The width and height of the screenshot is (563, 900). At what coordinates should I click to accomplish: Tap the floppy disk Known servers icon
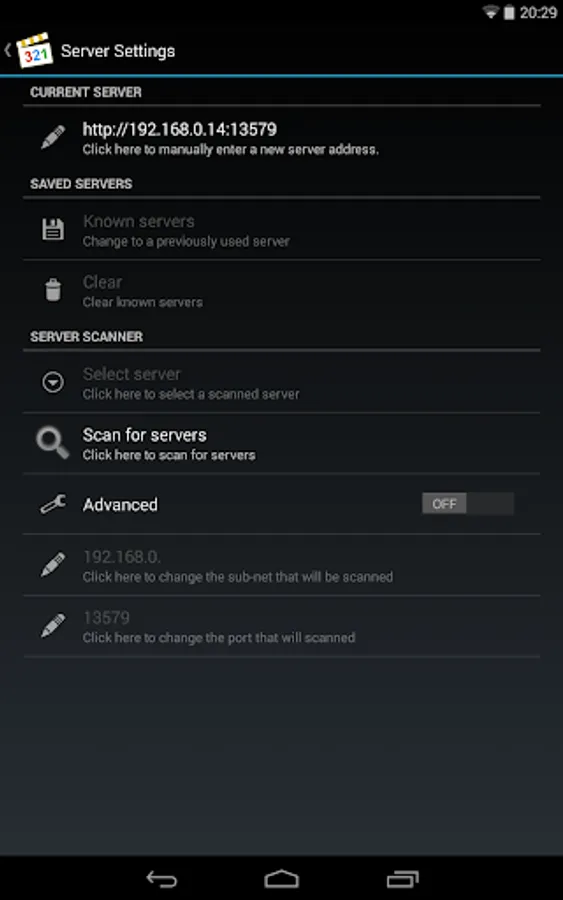[x=53, y=229]
